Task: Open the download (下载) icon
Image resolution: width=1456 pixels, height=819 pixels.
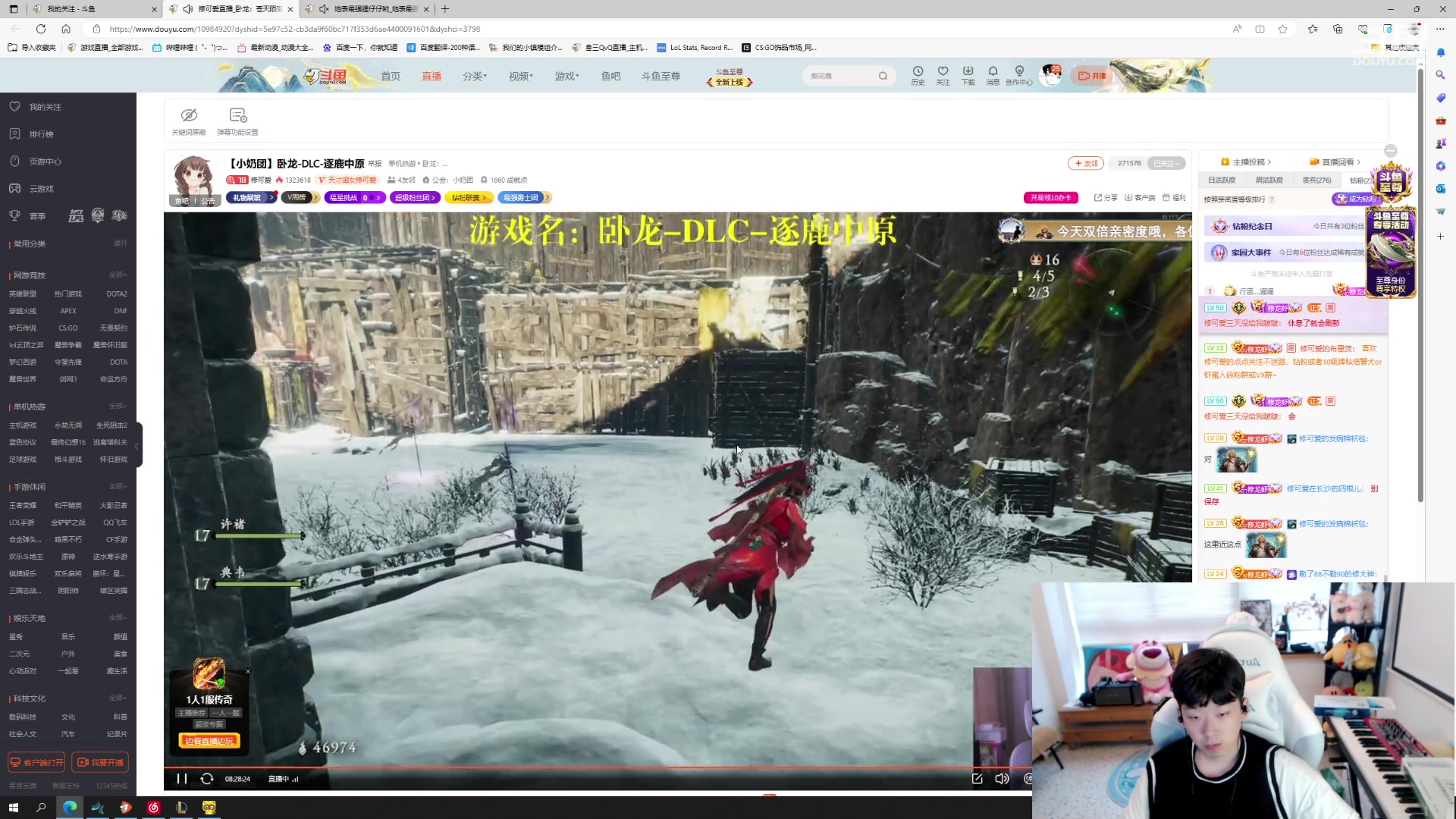Action: click(x=968, y=71)
